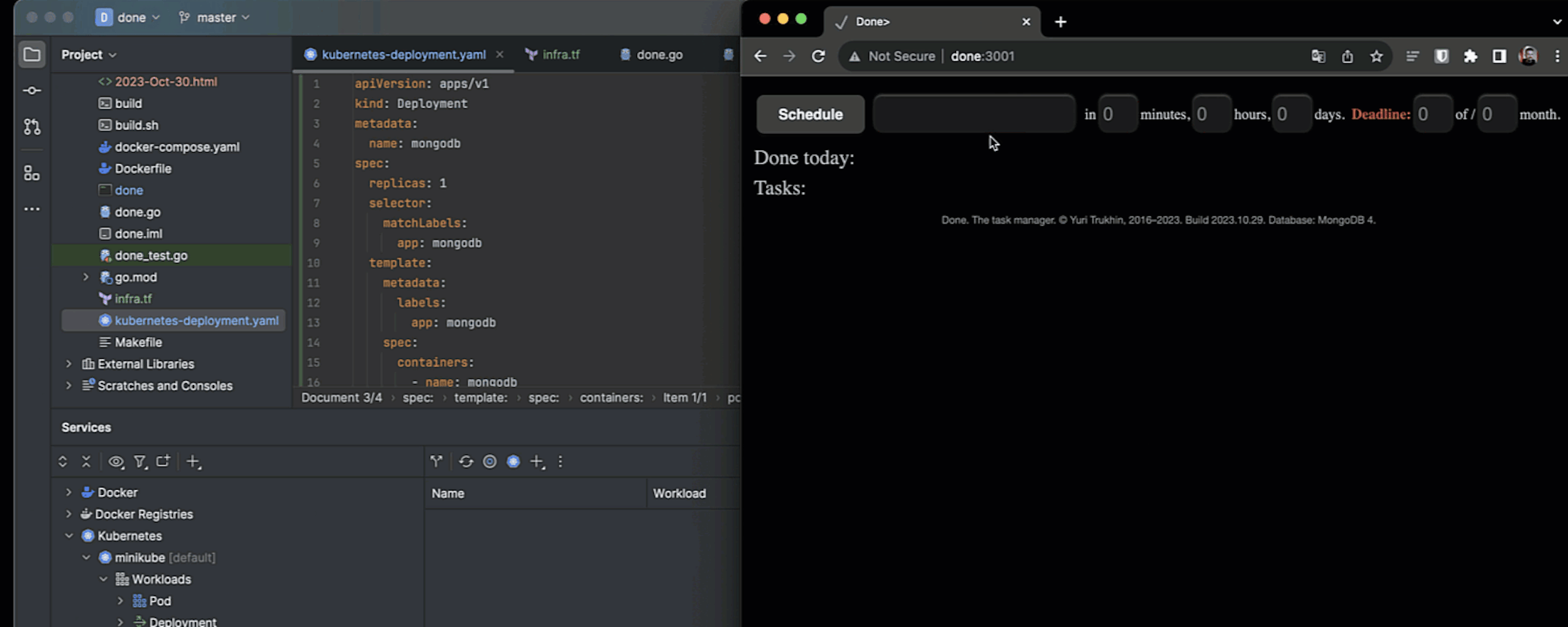Open browser Extensions puzzle icon

(x=1470, y=56)
